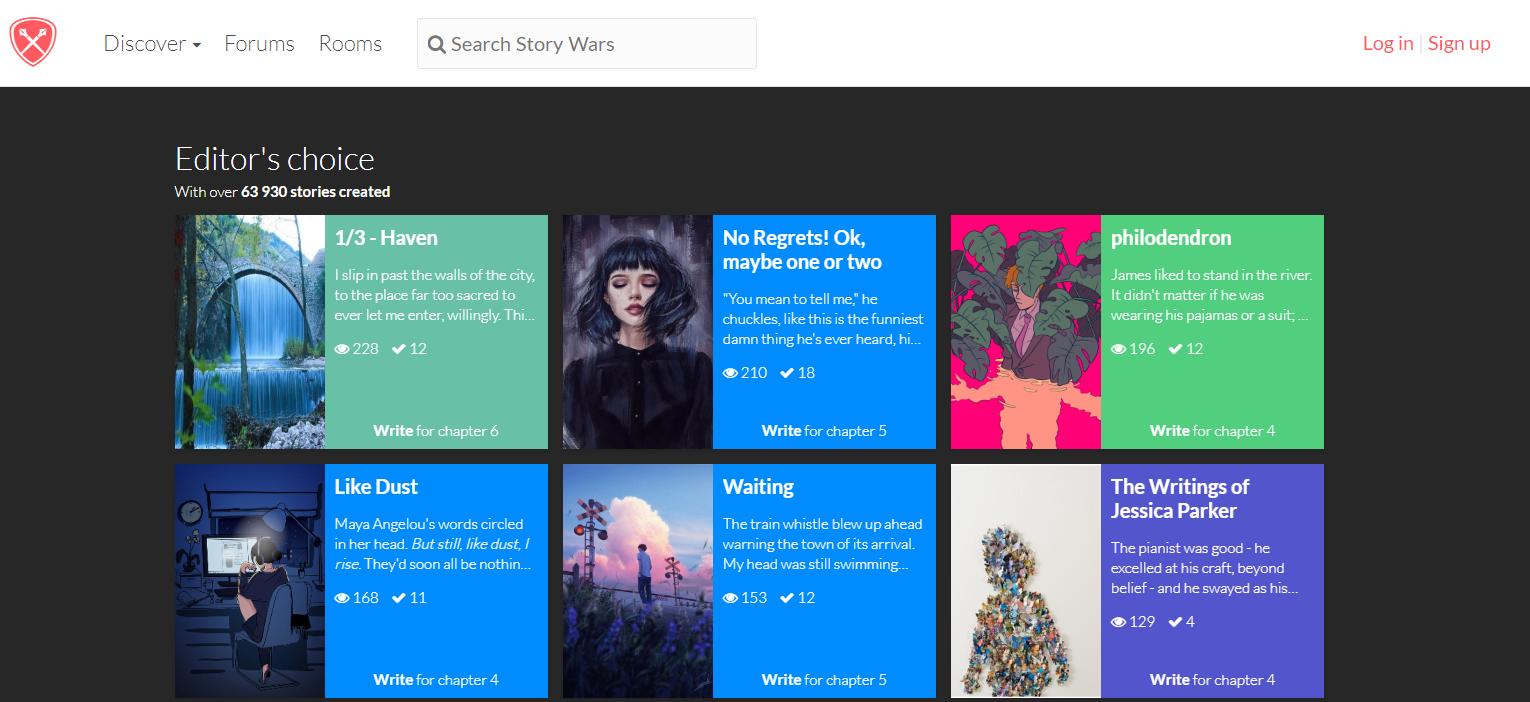
Task: Click the views eye icon on 1/3 - Haven
Action: 342,349
